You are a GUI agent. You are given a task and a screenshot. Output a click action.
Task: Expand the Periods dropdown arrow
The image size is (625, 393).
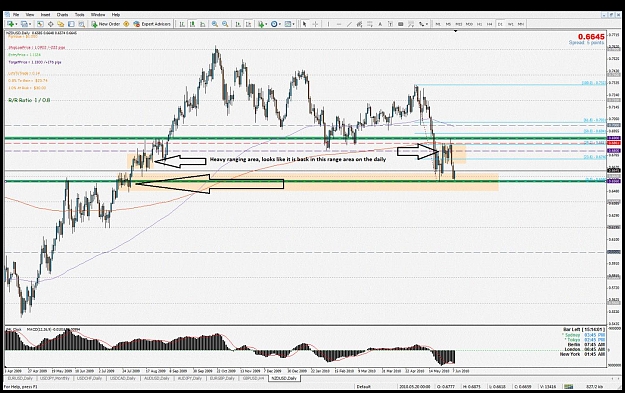pos(279,24)
